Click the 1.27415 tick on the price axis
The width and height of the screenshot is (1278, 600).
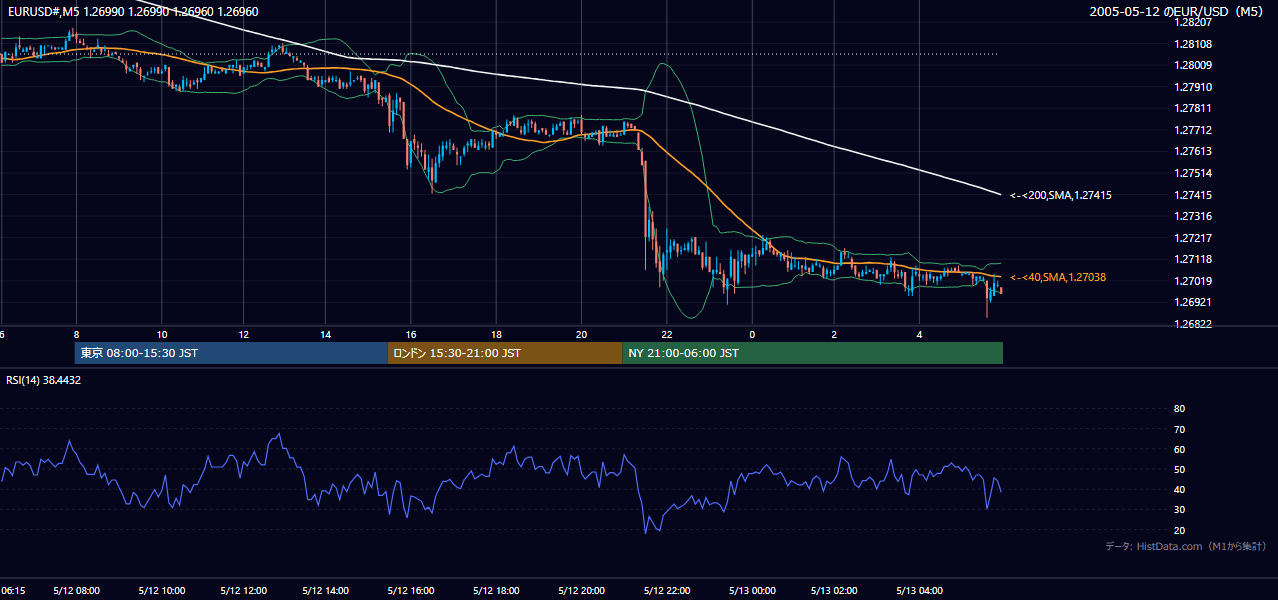[x=1193, y=195]
